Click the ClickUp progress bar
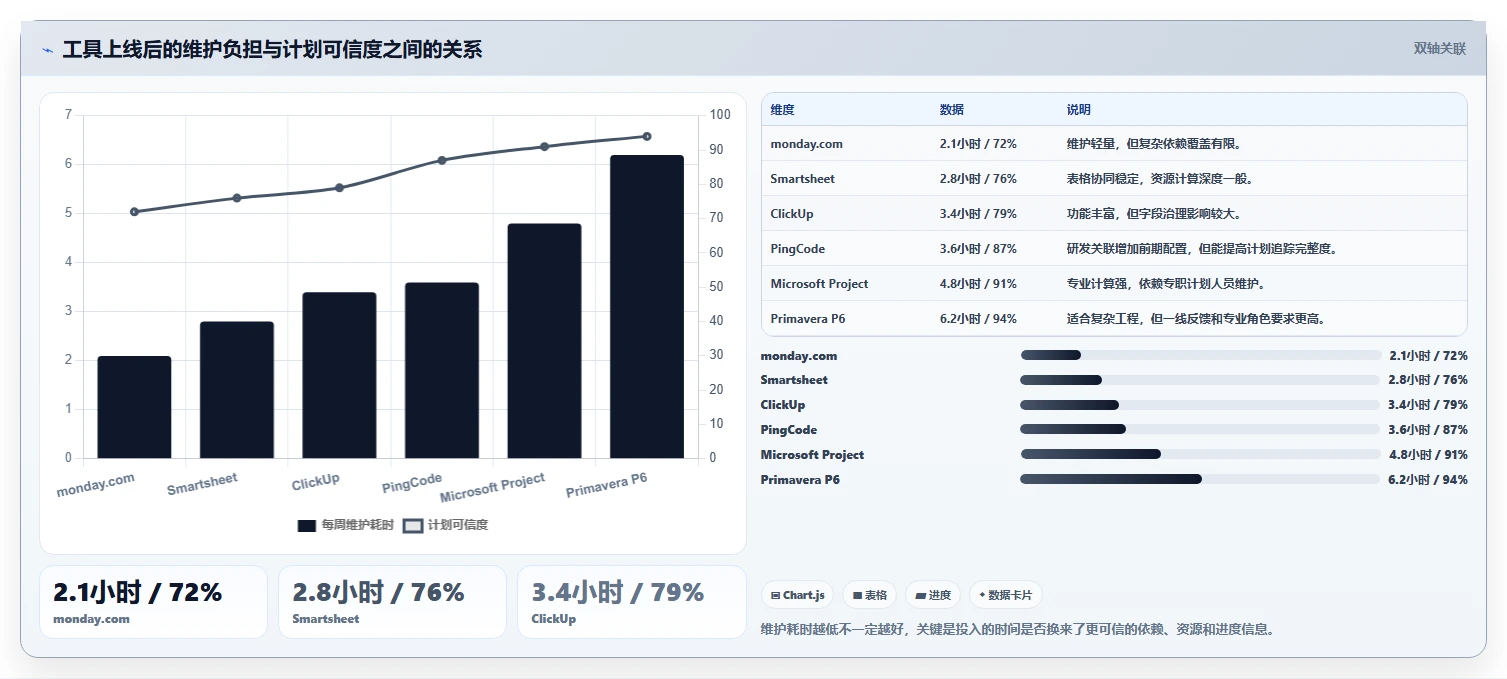This screenshot has height=679, width=1507. [x=1200, y=405]
